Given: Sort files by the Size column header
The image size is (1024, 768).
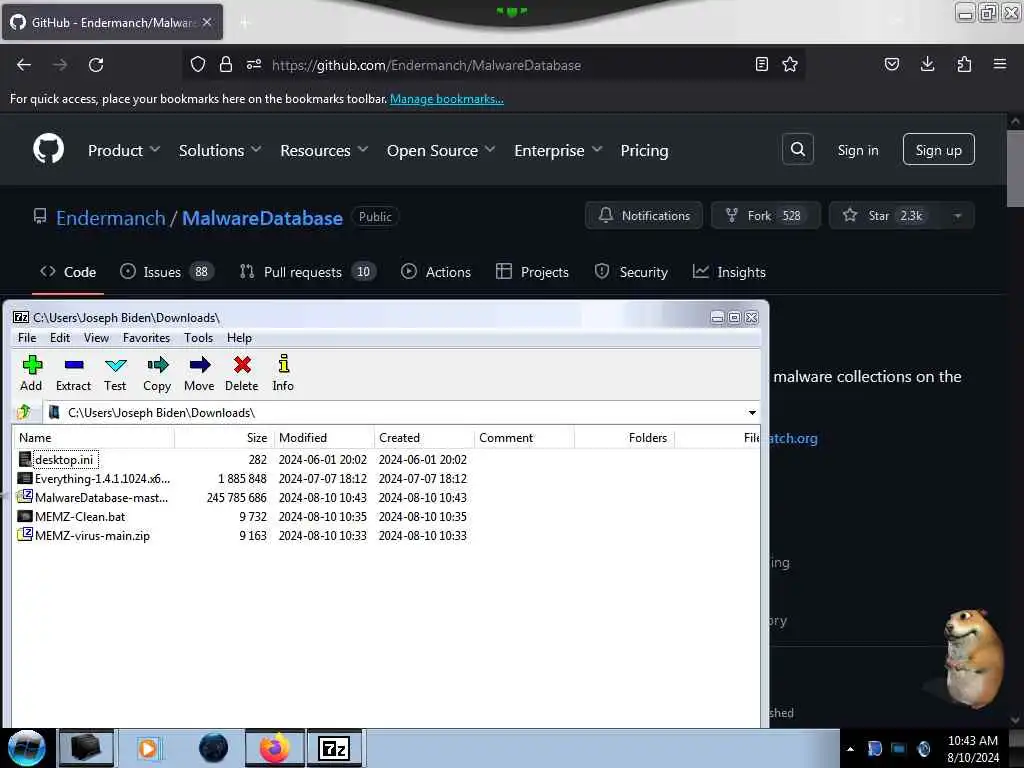Looking at the screenshot, I should [x=224, y=438].
